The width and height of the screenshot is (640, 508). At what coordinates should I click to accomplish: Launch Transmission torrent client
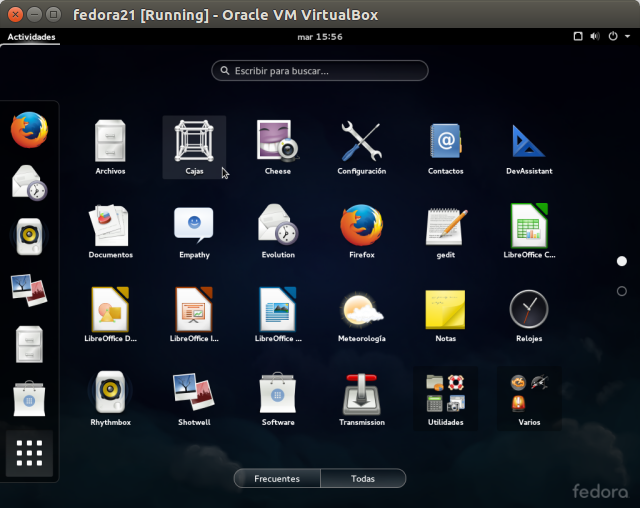click(x=362, y=398)
